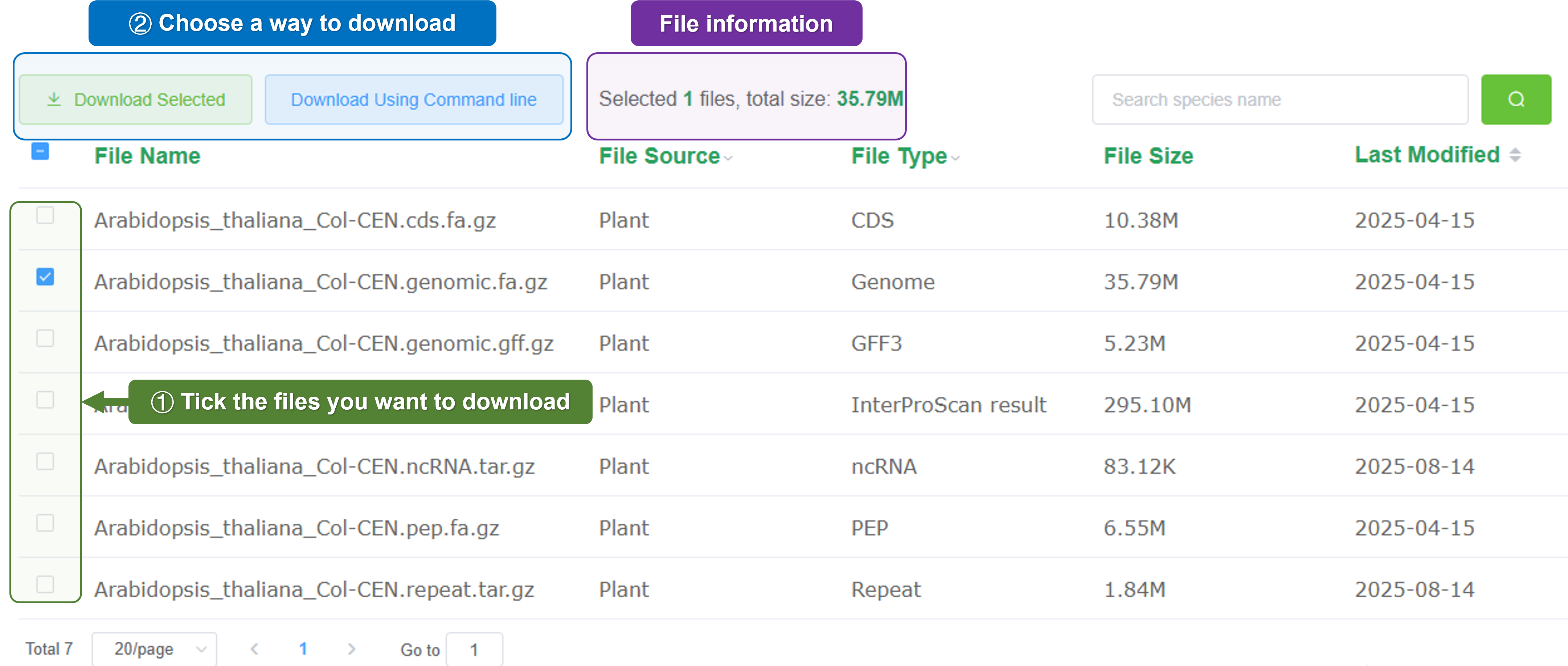
Task: Tick the pep.fa.gz file checkbox
Action: click(45, 523)
